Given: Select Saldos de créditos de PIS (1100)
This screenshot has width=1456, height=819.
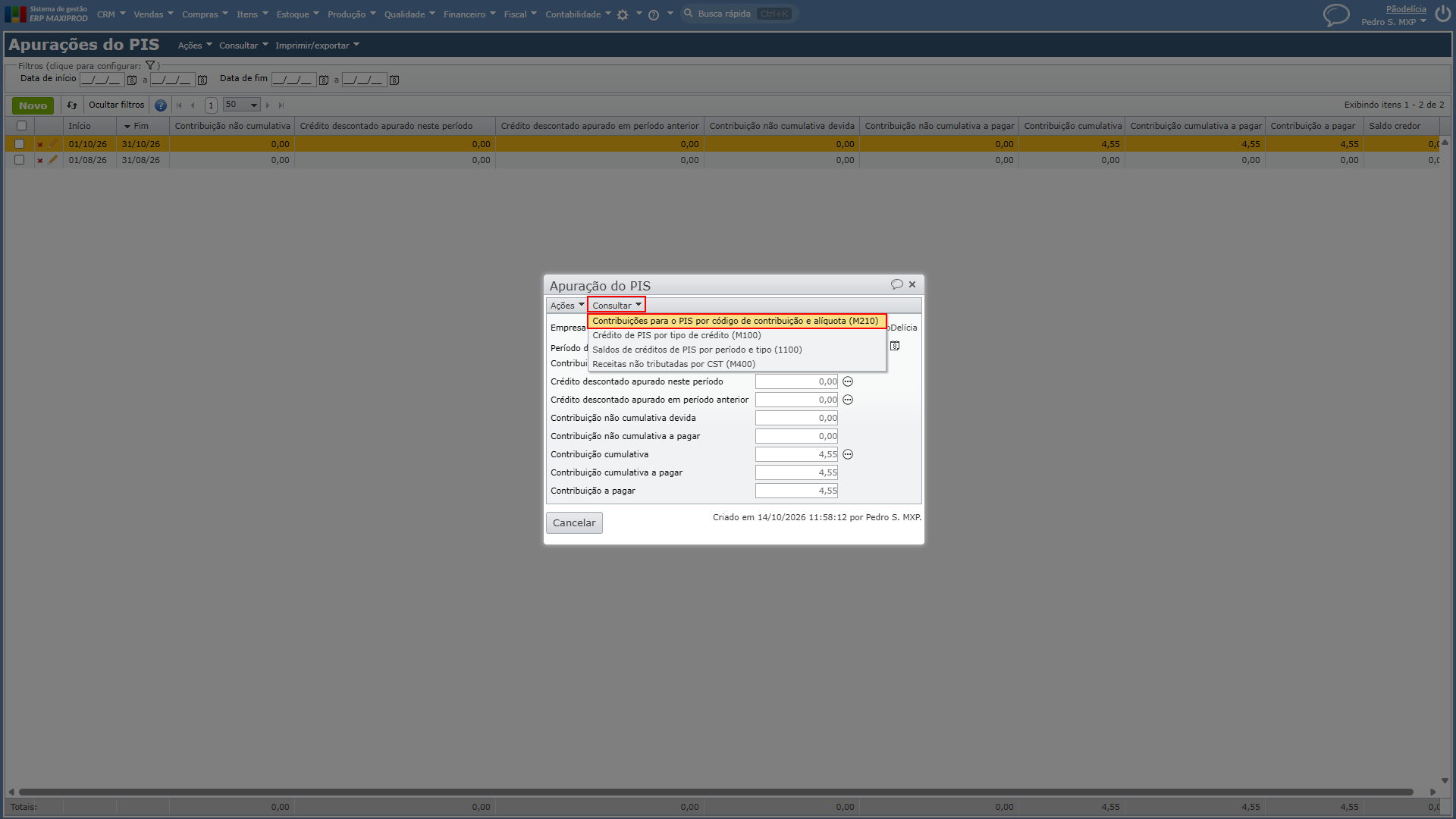Looking at the screenshot, I should (737, 350).
